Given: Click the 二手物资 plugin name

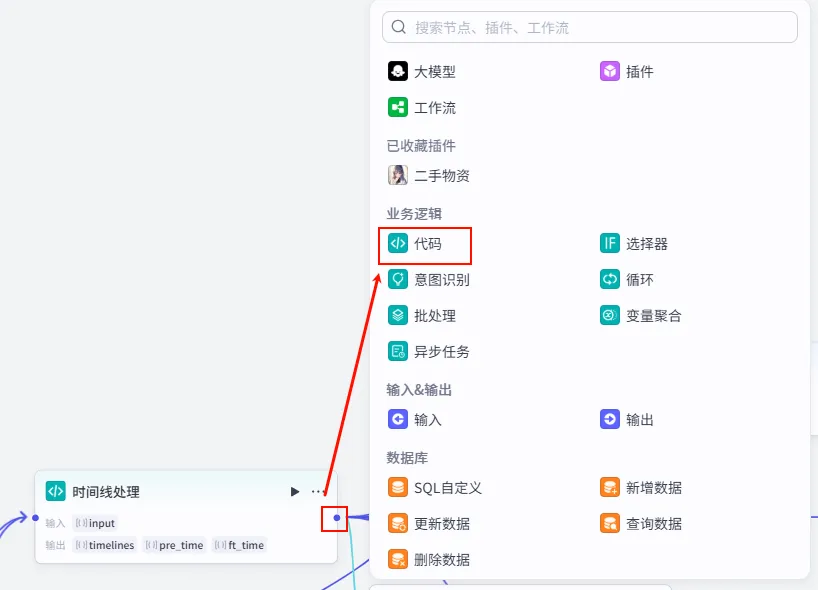Looking at the screenshot, I should [x=442, y=176].
